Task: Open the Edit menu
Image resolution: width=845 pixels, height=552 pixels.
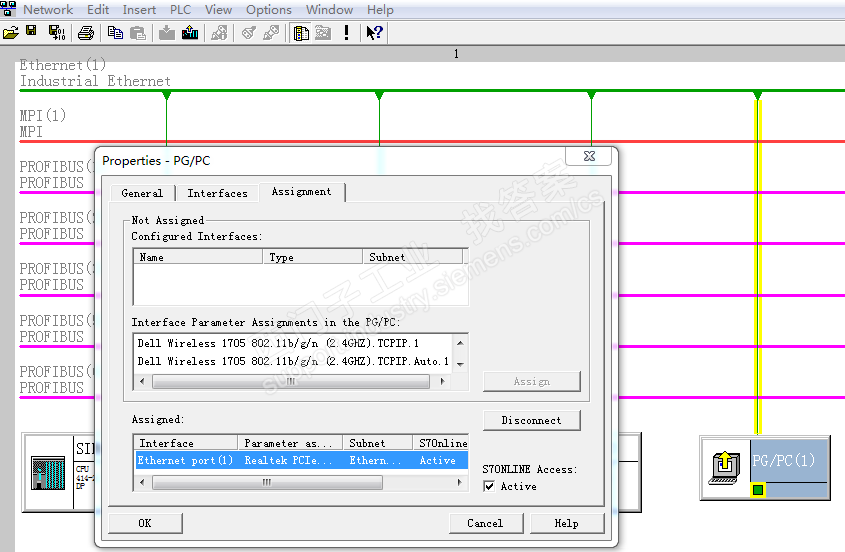Action: point(98,10)
